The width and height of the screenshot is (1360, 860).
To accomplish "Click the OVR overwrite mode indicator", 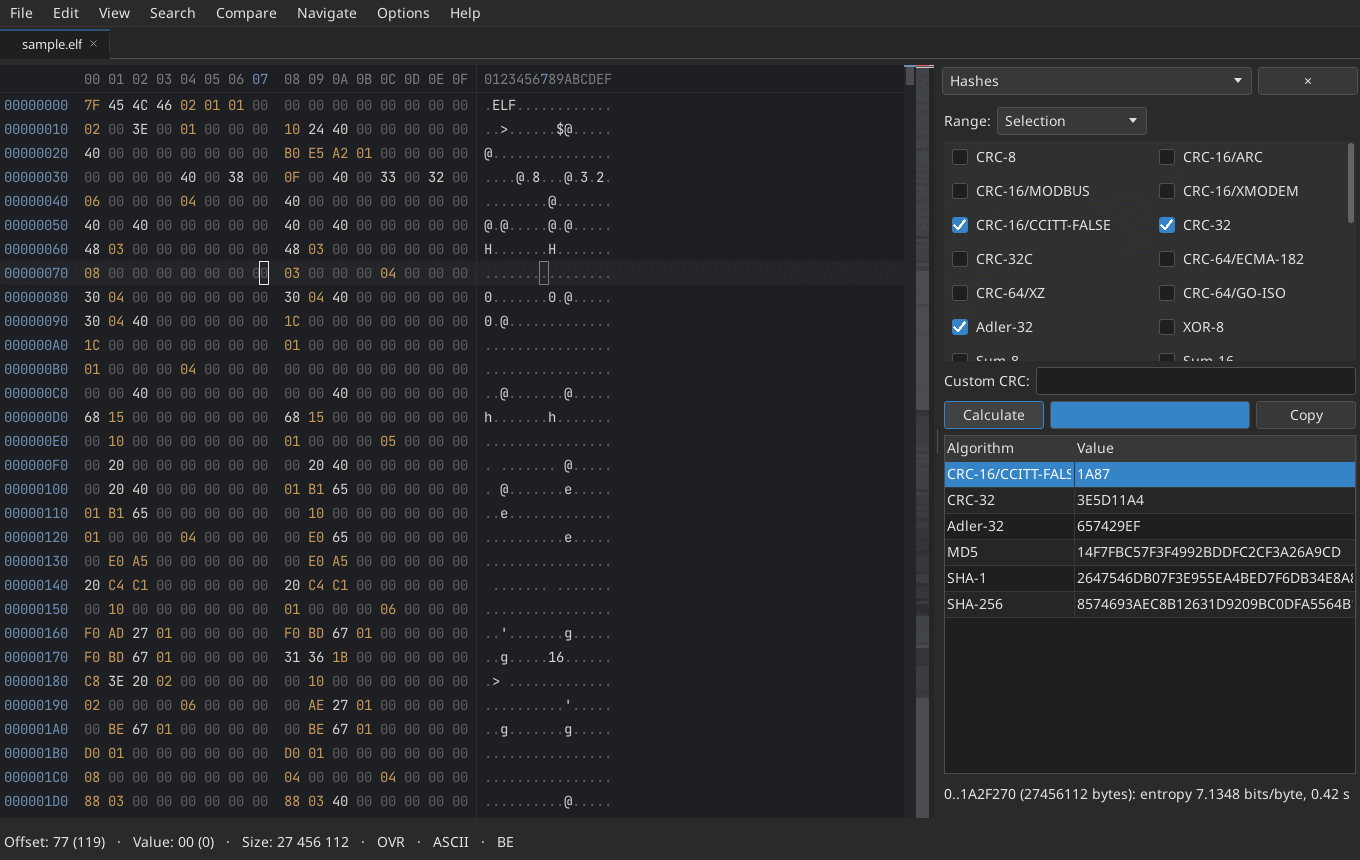I will point(391,842).
